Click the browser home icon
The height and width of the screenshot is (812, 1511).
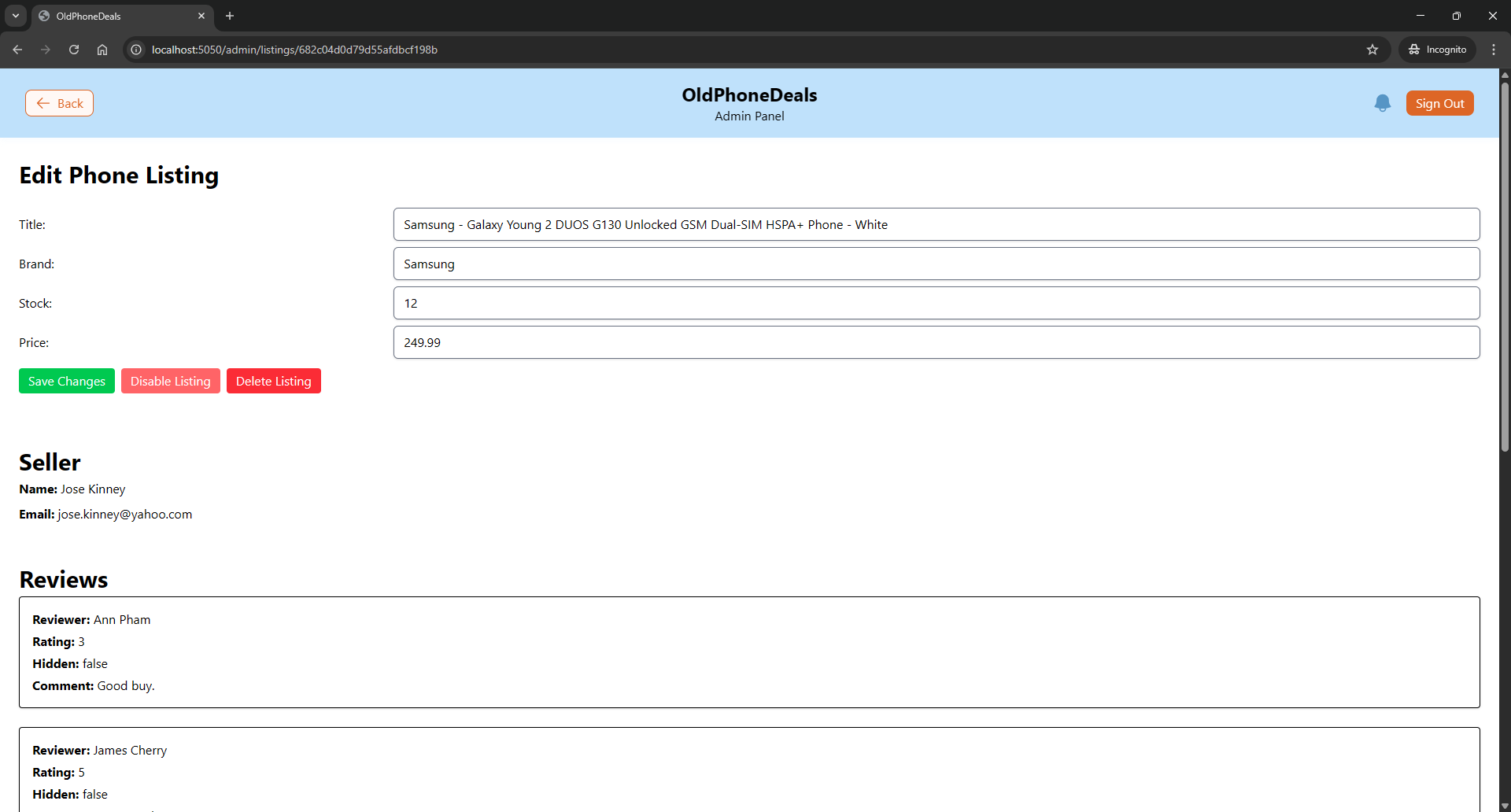(102, 50)
